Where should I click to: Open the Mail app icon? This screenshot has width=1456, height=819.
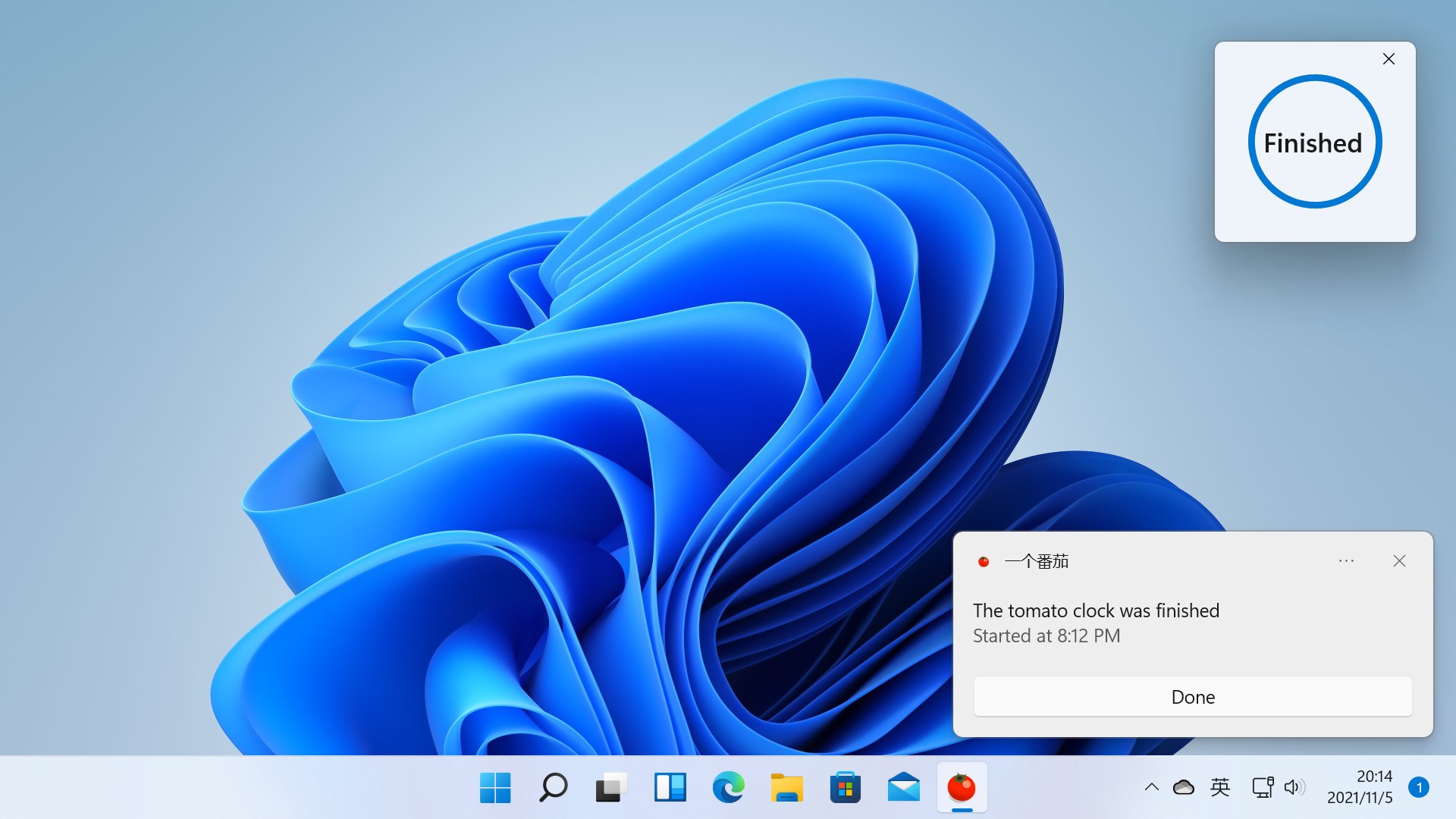pos(903,788)
